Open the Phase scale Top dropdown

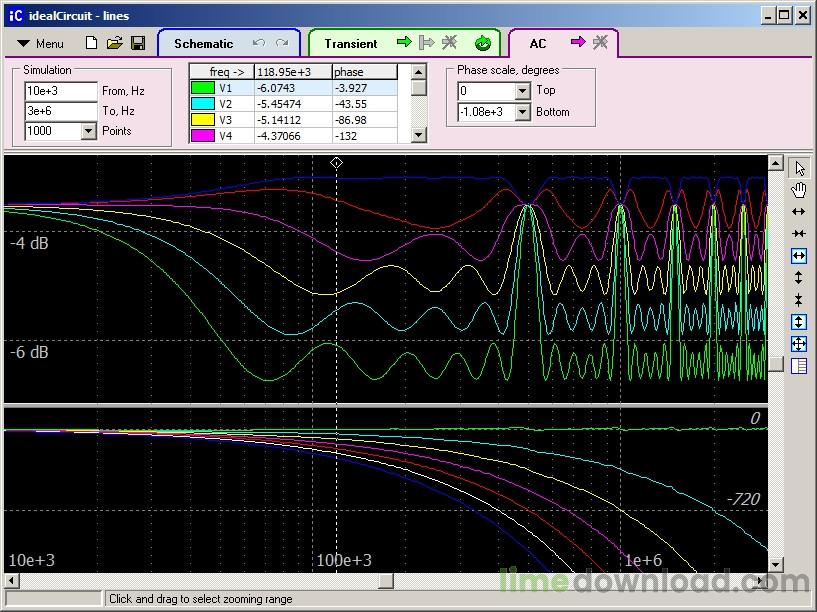(x=523, y=91)
